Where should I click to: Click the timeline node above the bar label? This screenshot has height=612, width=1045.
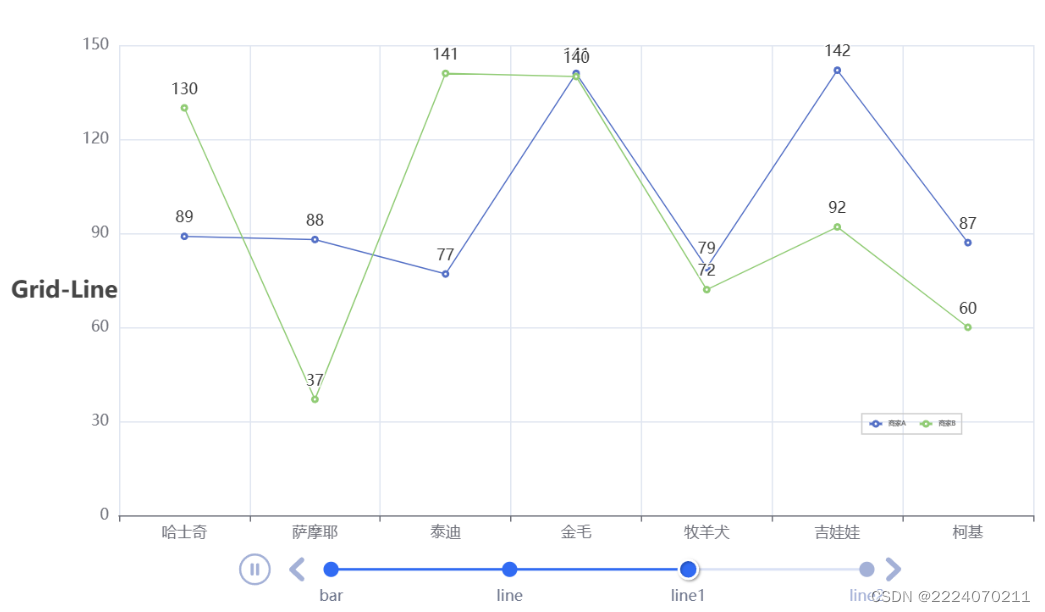(331, 569)
